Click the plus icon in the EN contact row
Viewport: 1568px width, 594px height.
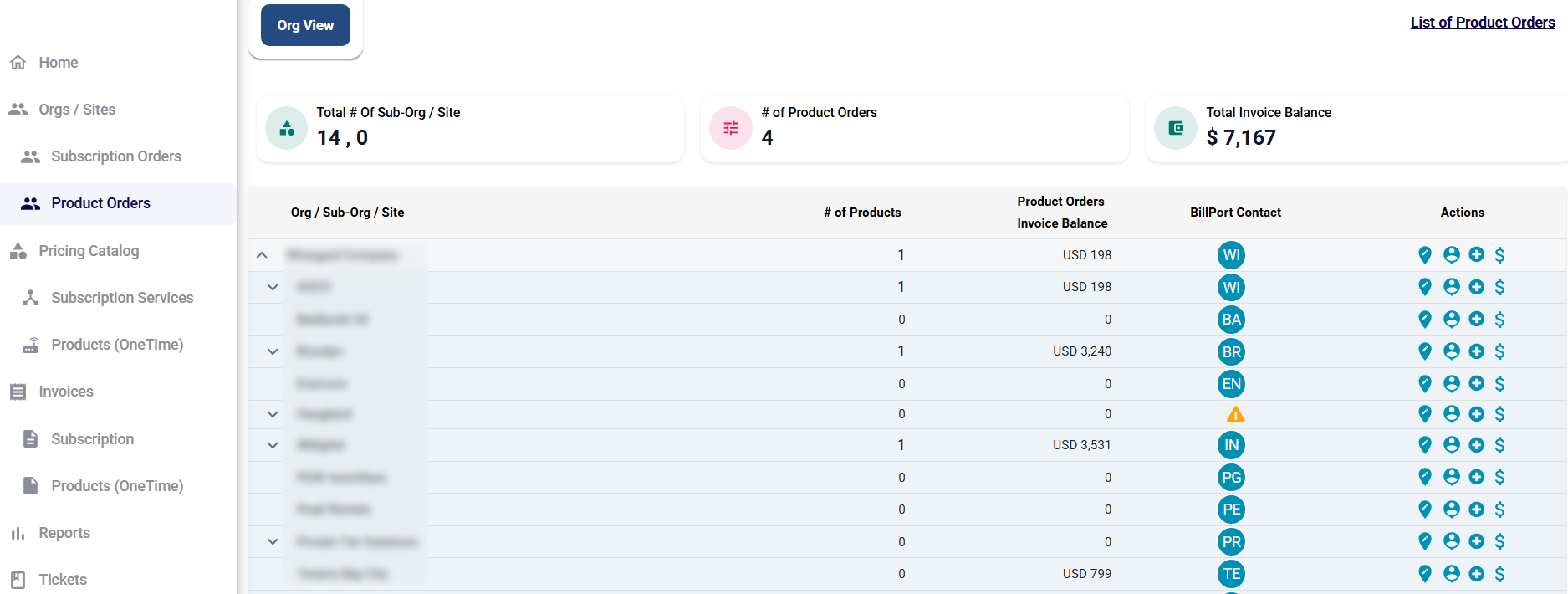click(x=1476, y=384)
